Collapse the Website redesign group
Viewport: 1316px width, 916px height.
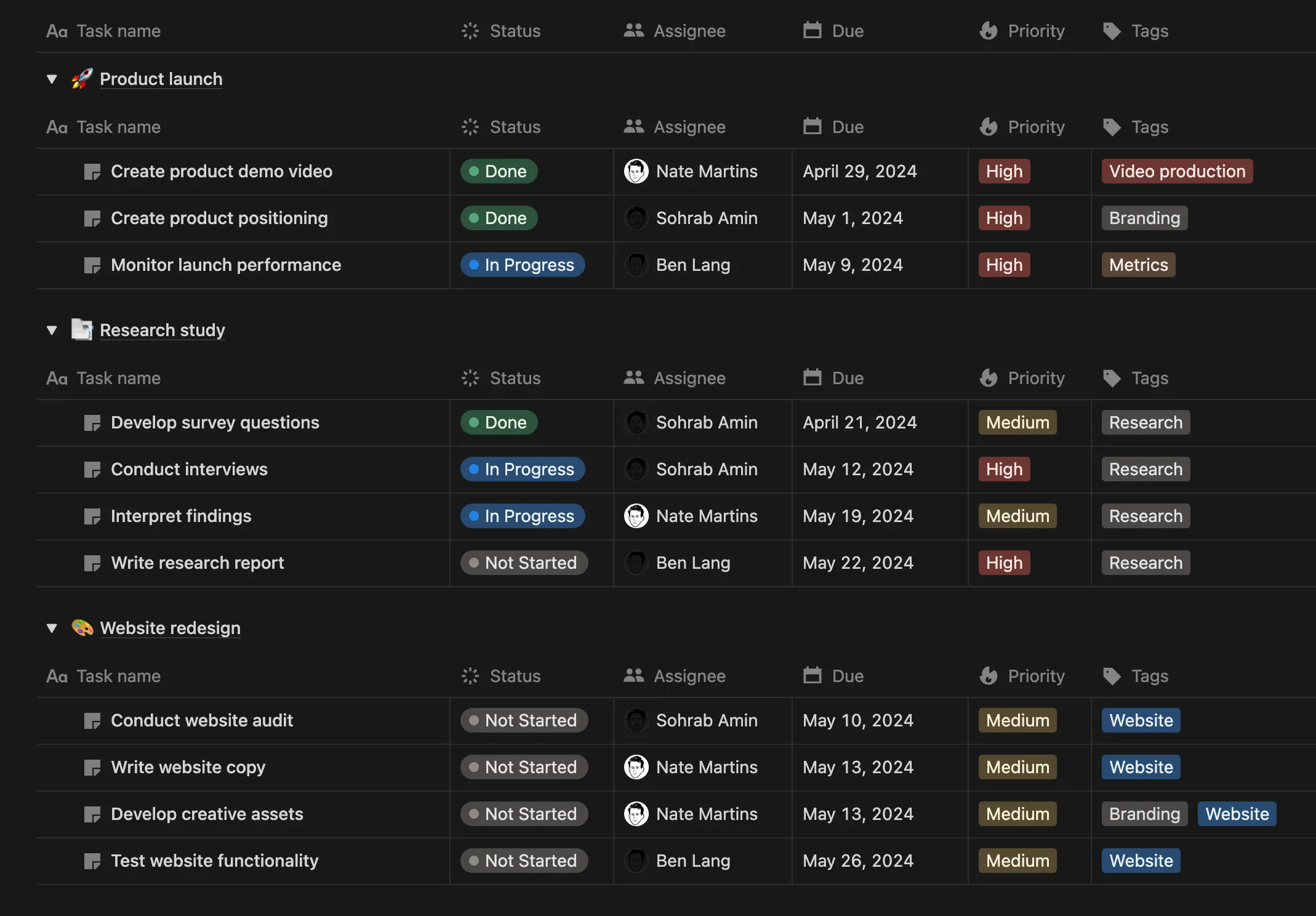tap(52, 628)
